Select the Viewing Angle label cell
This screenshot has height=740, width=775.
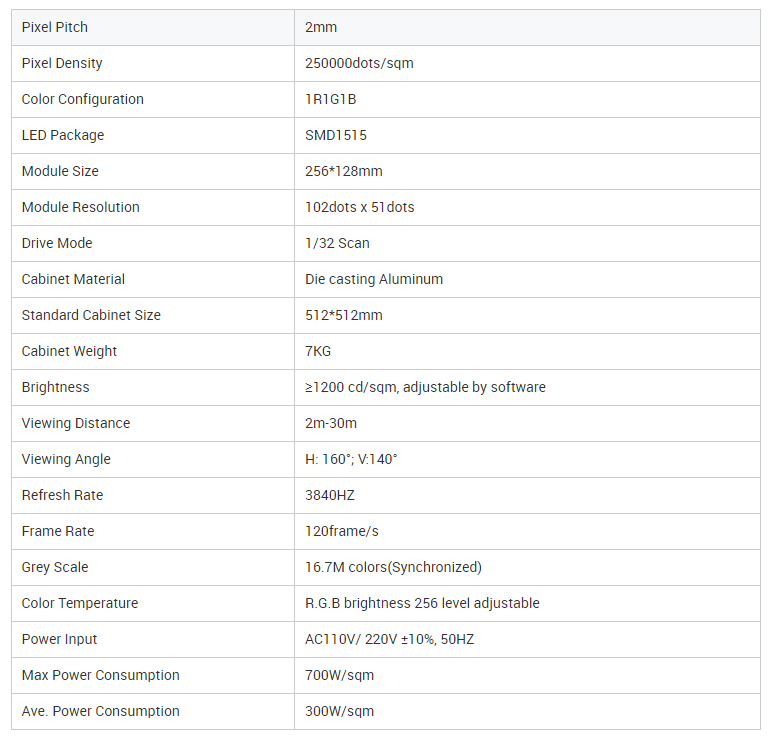pyautogui.click(x=66, y=459)
